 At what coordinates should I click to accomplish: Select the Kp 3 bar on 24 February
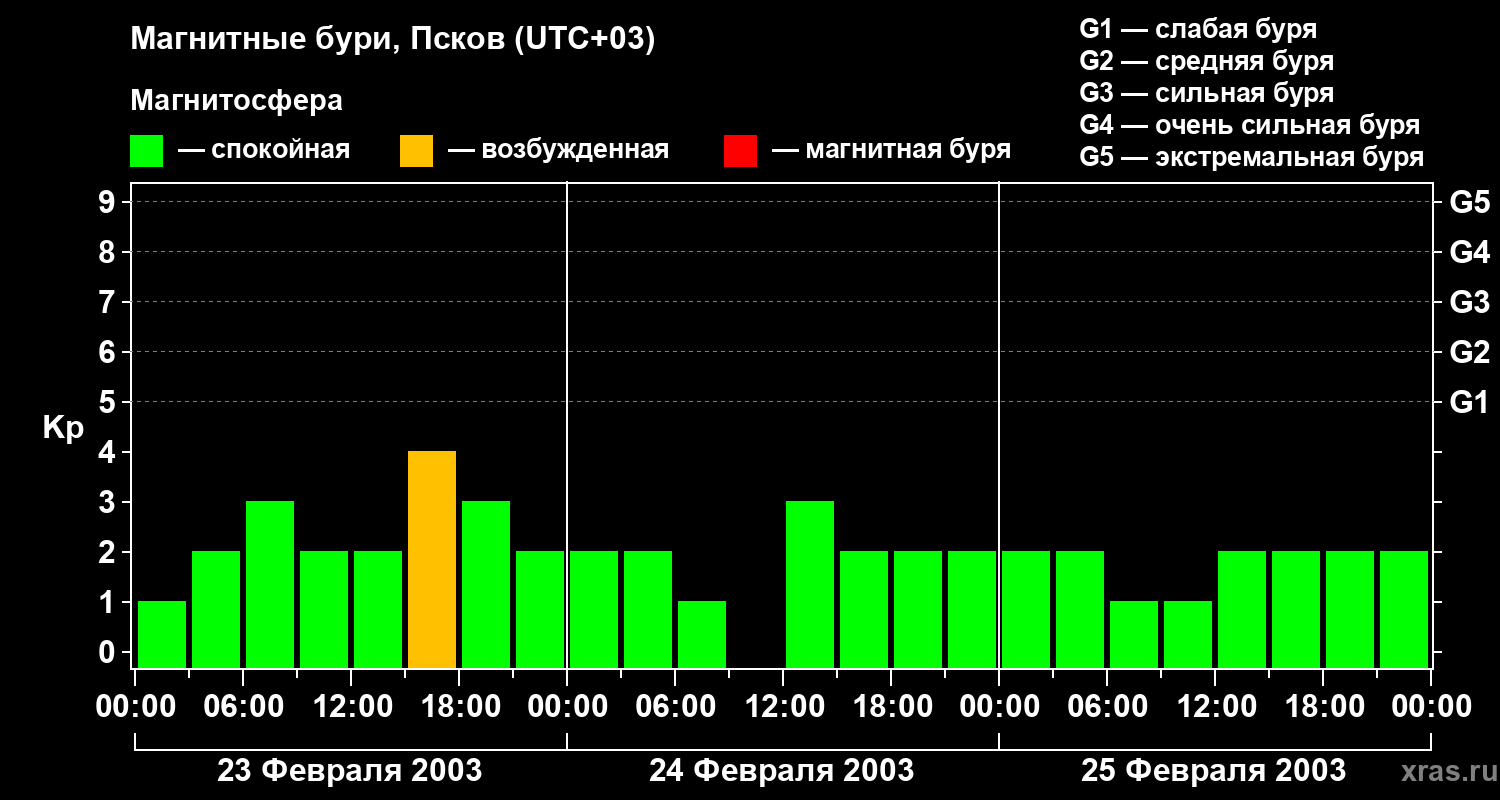click(x=810, y=584)
